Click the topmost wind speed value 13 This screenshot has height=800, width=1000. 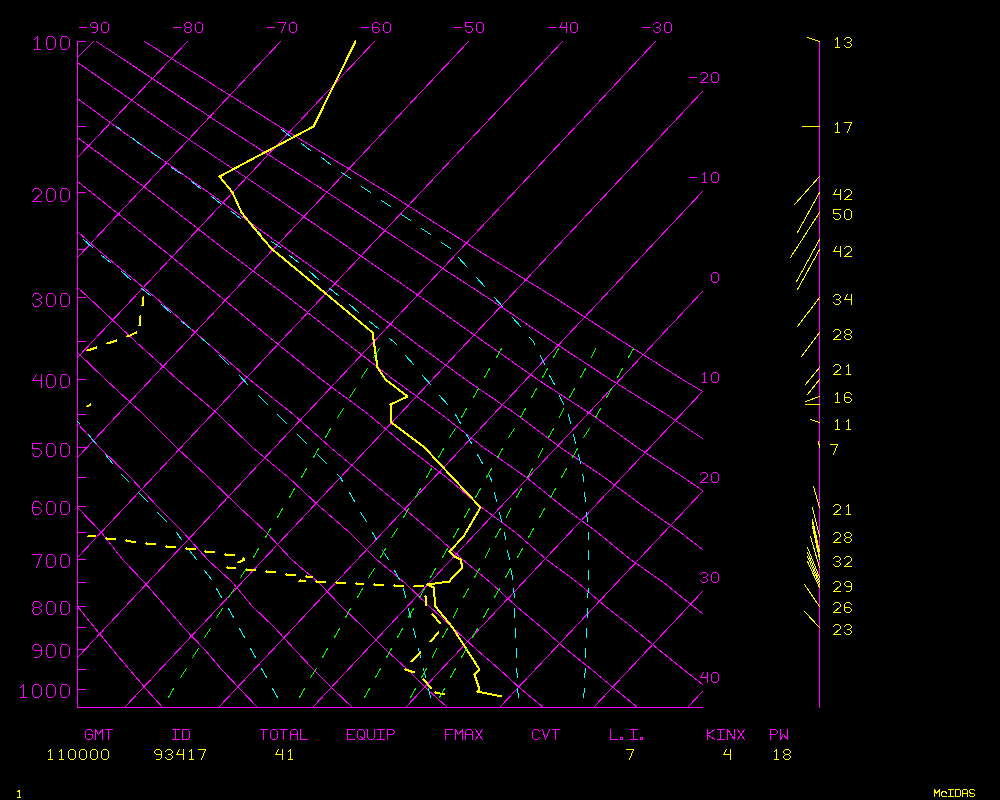(x=842, y=43)
